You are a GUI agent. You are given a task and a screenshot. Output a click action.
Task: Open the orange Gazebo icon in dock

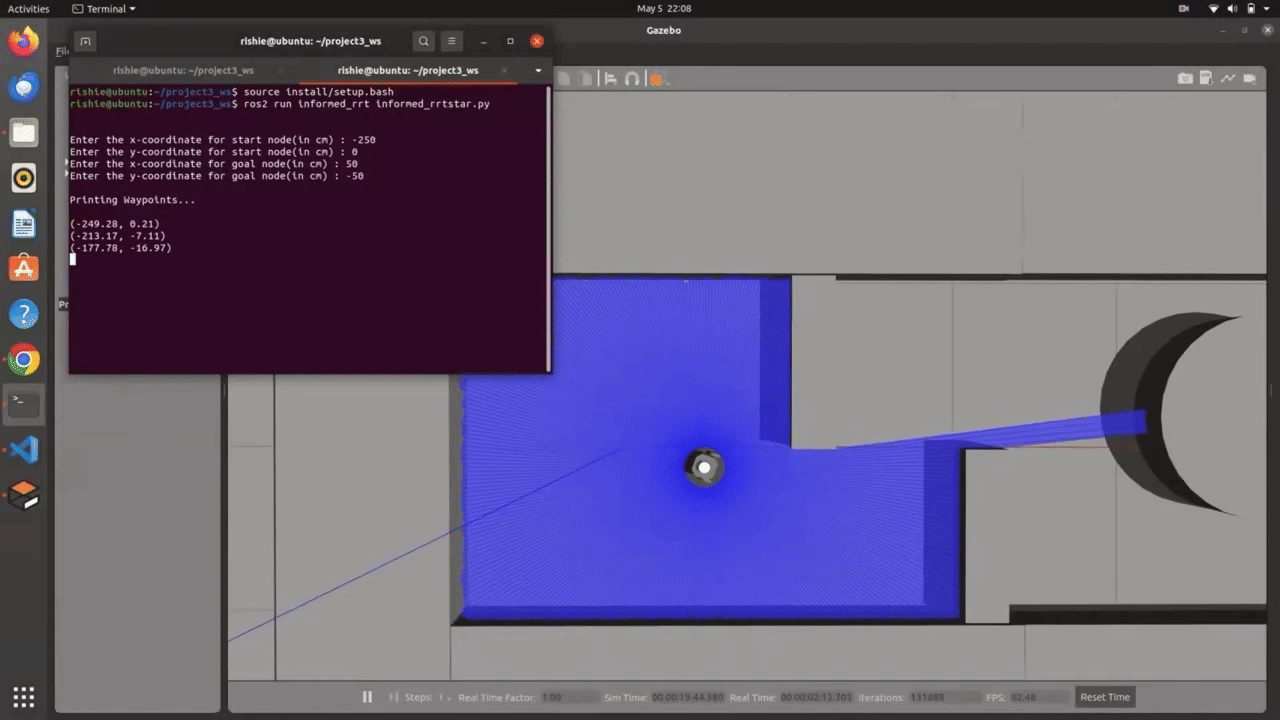point(24,495)
